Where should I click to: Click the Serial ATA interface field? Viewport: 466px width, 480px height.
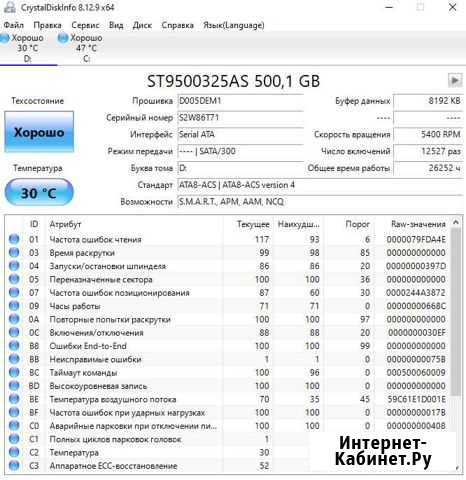(x=240, y=134)
